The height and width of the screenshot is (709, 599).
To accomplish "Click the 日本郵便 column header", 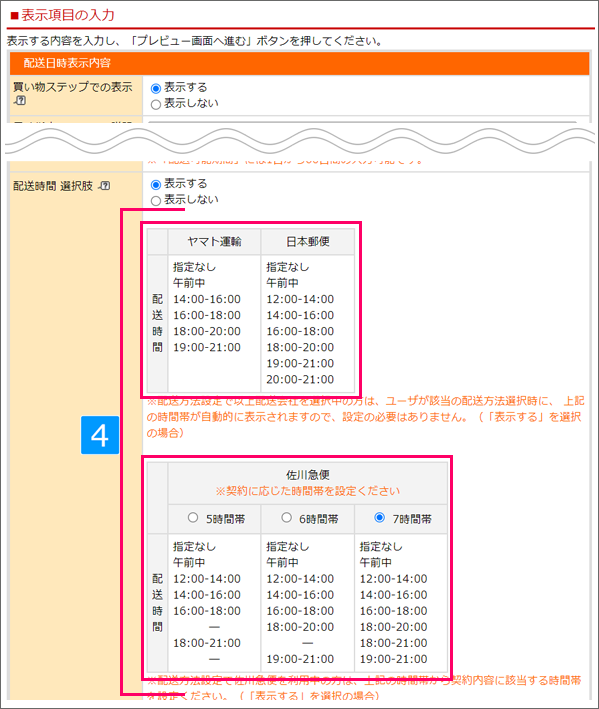I will [x=307, y=241].
